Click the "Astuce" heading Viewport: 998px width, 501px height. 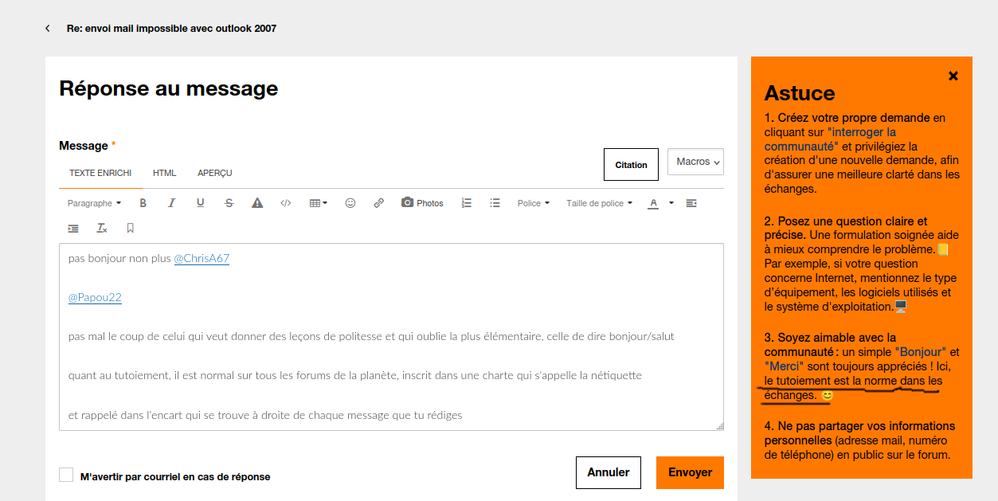pos(799,93)
